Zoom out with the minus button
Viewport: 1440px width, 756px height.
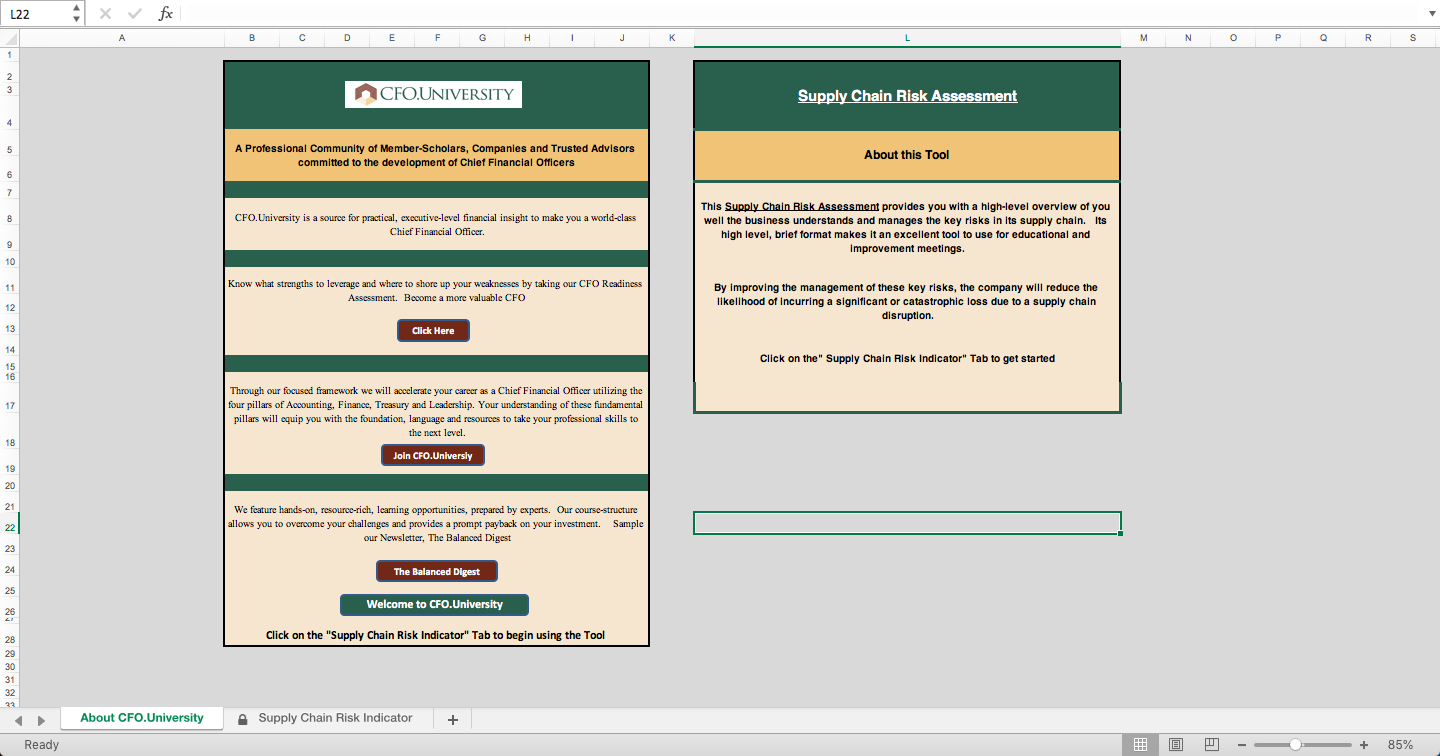1242,745
